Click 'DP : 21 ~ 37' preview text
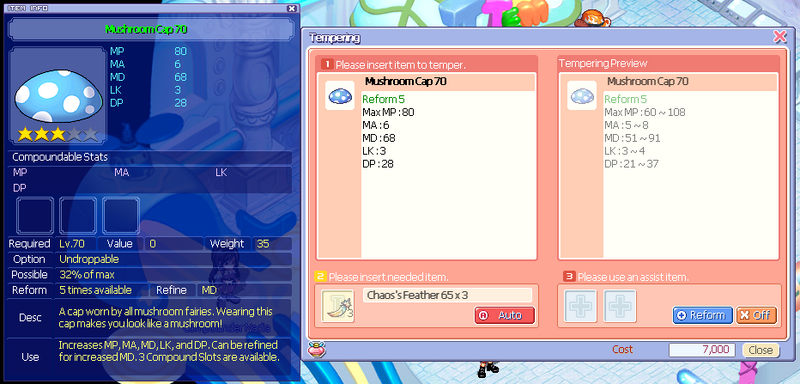 point(632,164)
